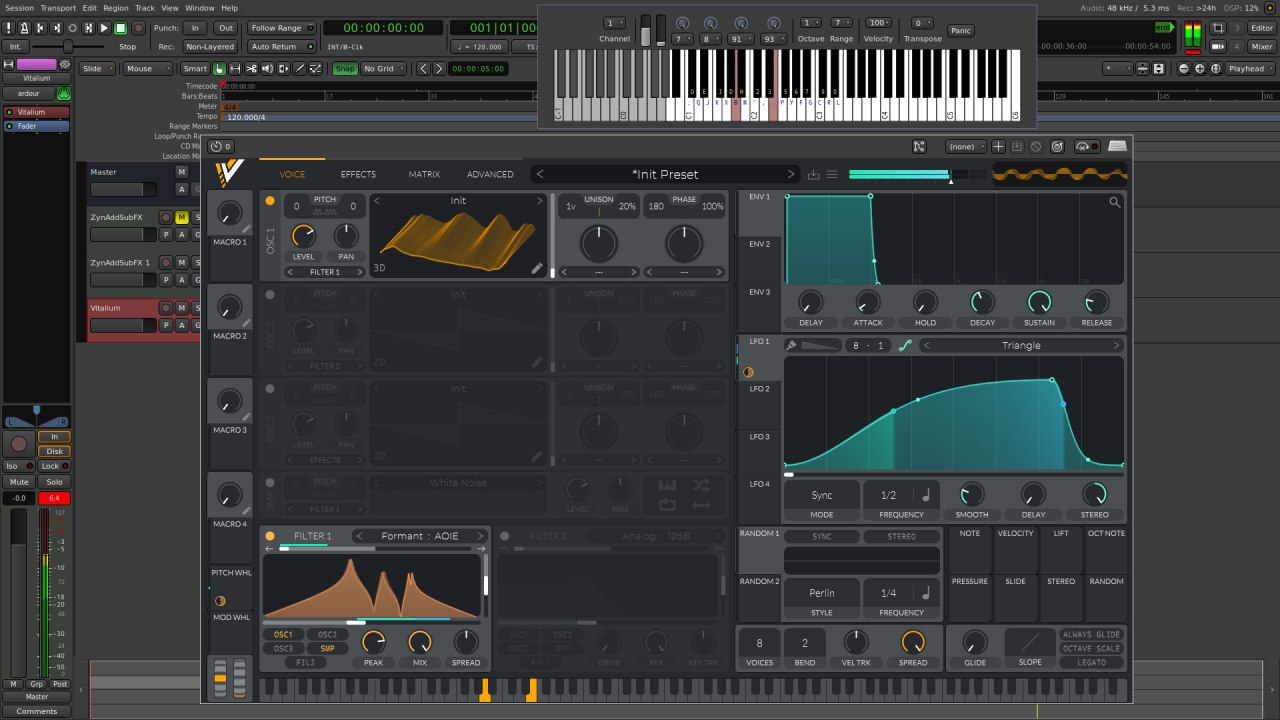The height and width of the screenshot is (720, 1280).
Task: Switch to the EFFECTS tab
Action: click(x=358, y=174)
